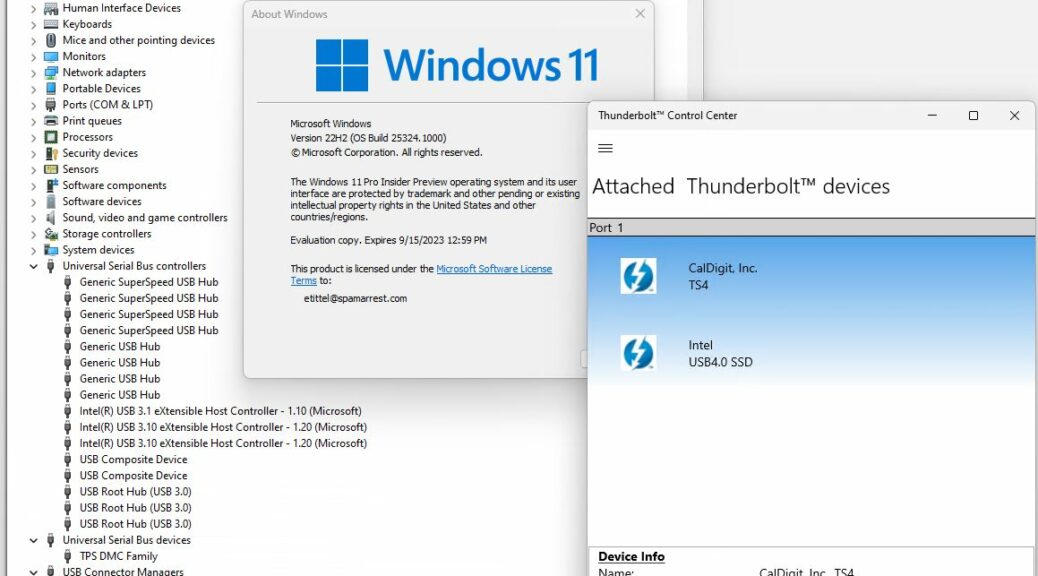1038x576 pixels.
Task: Click the Monitors category icon
Action: [x=51, y=57]
